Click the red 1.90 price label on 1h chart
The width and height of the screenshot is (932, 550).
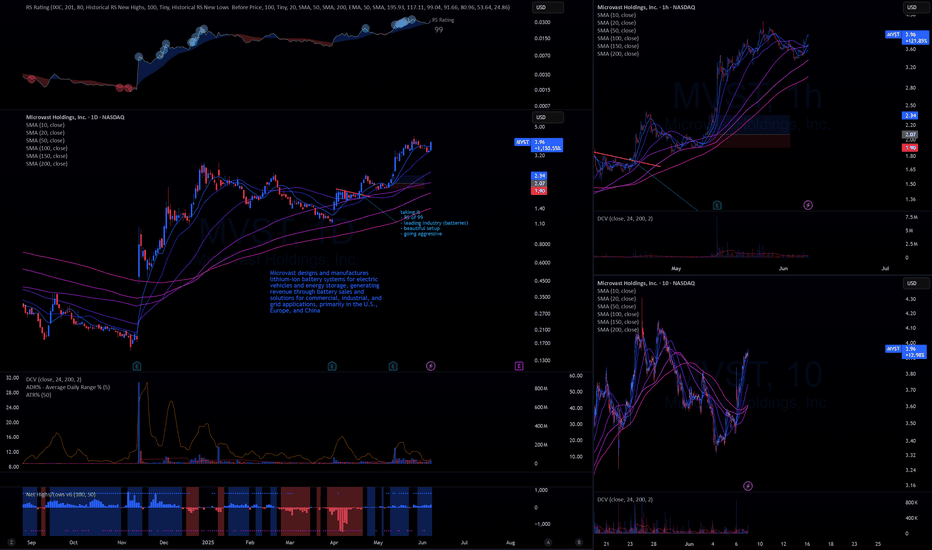click(x=910, y=147)
